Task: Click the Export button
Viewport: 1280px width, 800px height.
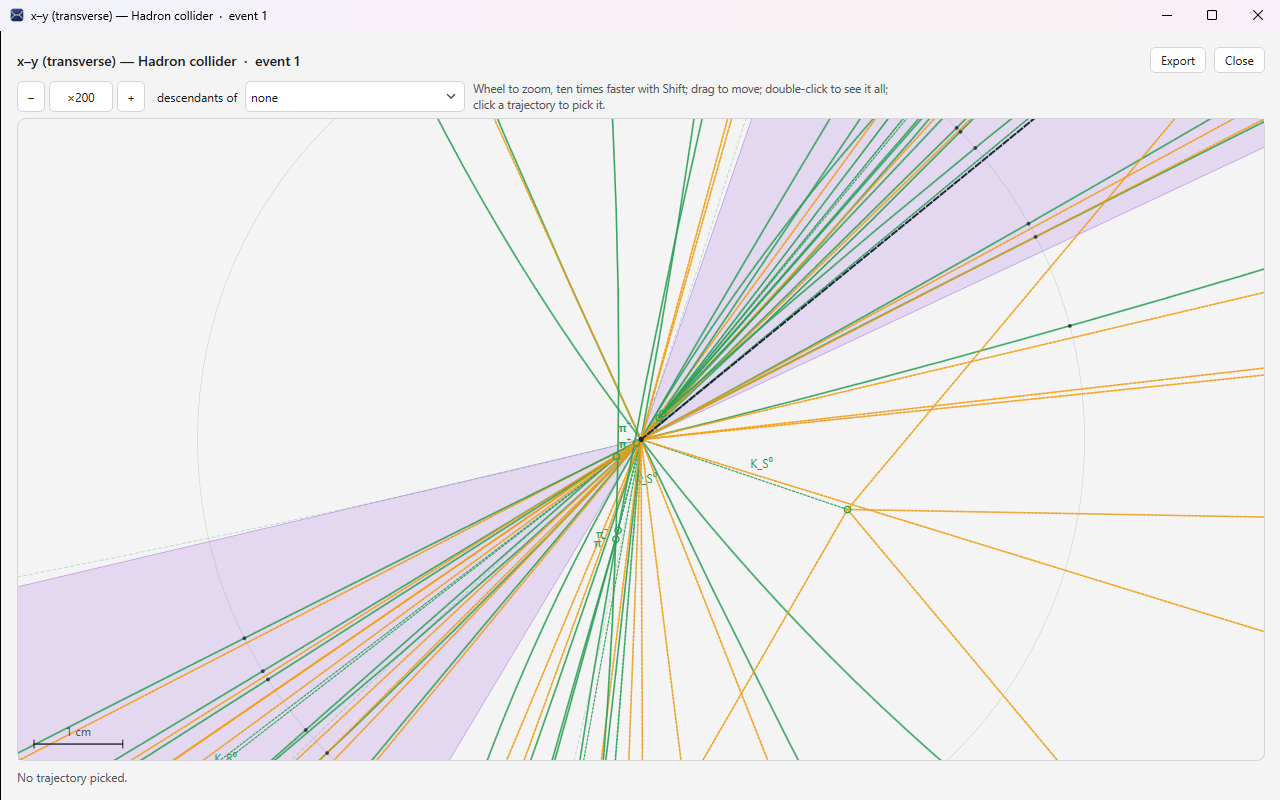Action: click(1178, 61)
